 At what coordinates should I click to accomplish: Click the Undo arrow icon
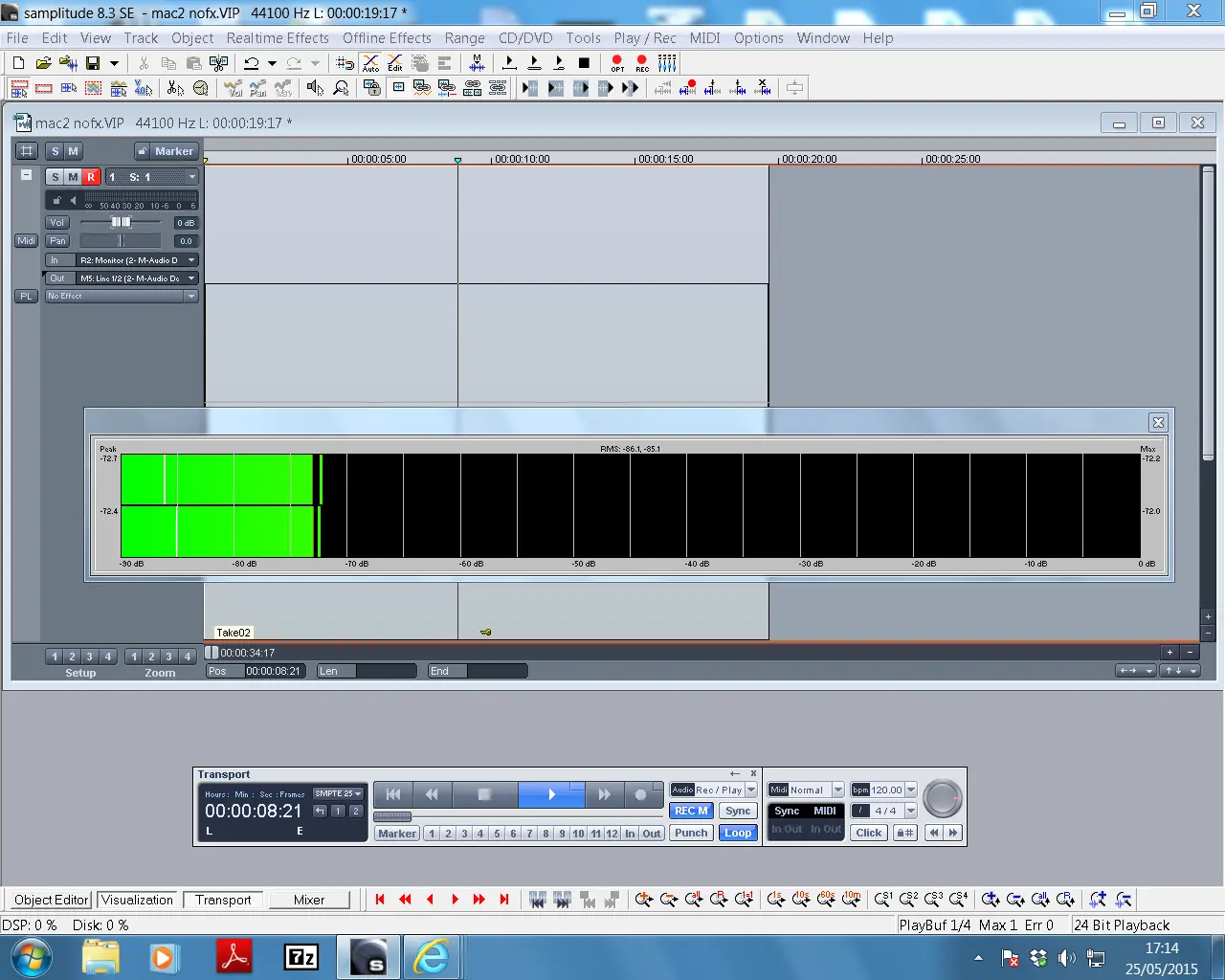tap(252, 63)
